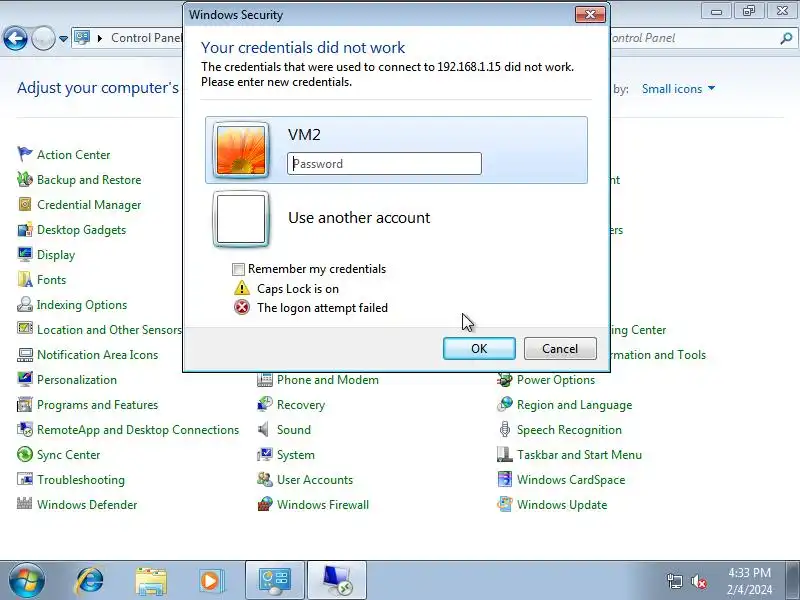Open Backup and Restore icon
This screenshot has width=800, height=600.
tap(24, 179)
